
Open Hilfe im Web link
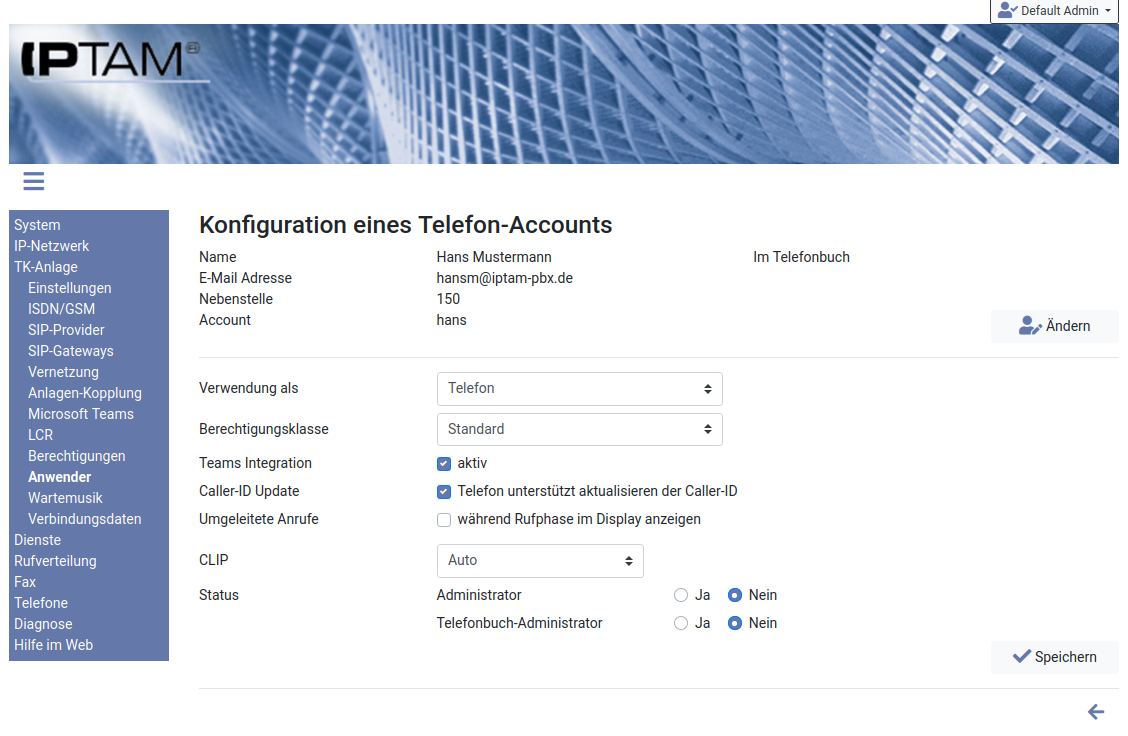pos(53,645)
